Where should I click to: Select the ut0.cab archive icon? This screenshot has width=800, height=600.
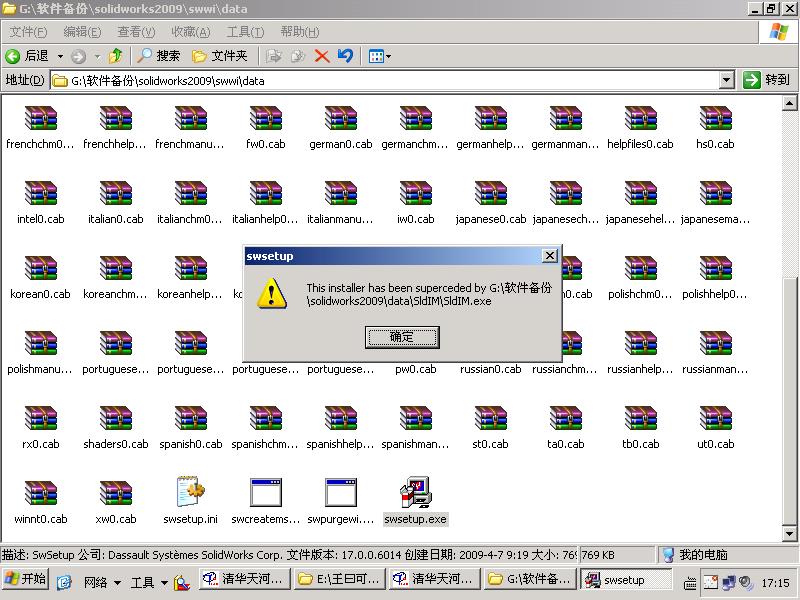[715, 418]
